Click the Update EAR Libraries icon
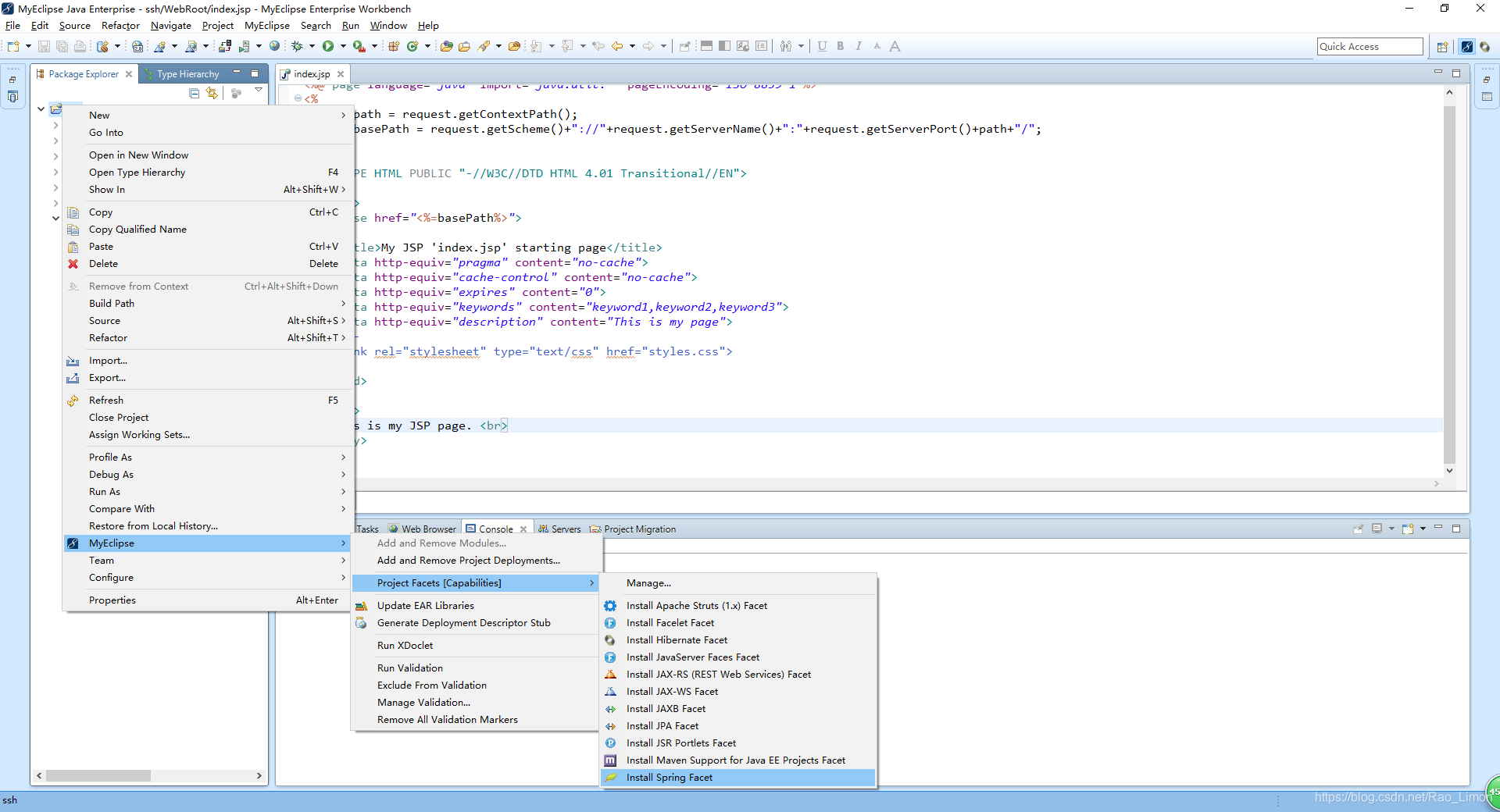This screenshot has height=812, width=1500. coord(361,605)
